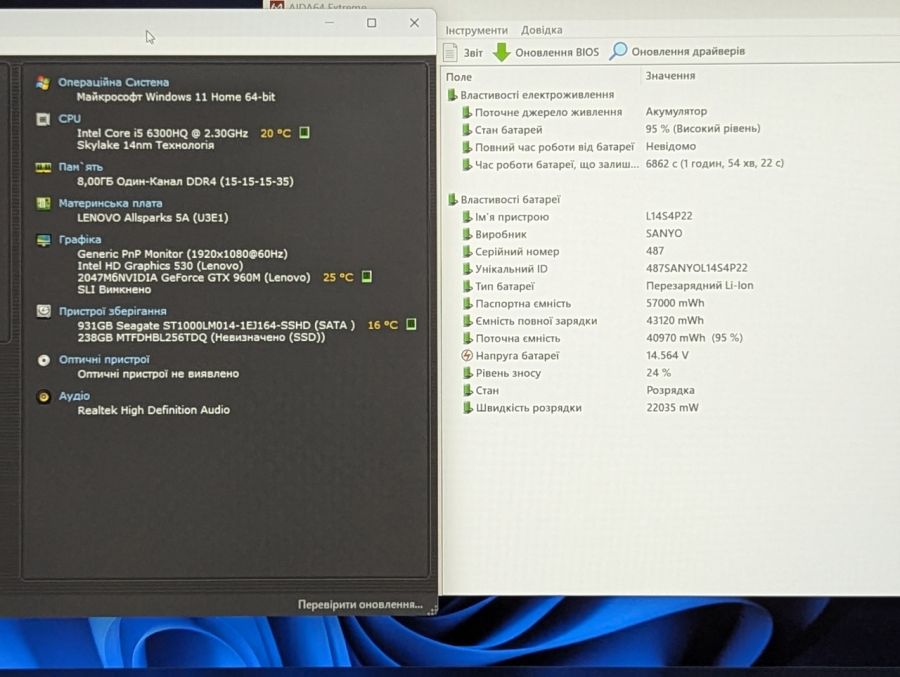Open the CPU section link
Viewport: 900px width, 677px height.
click(x=69, y=119)
